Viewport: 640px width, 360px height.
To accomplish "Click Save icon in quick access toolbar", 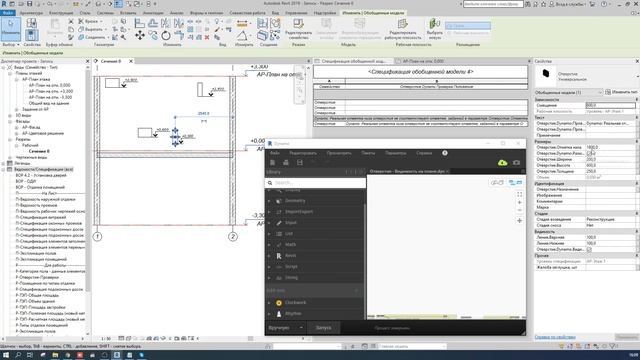I will [x=29, y=4].
